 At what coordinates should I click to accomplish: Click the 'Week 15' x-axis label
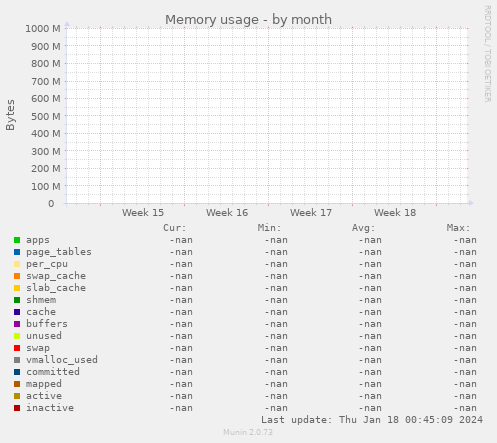pyautogui.click(x=143, y=213)
